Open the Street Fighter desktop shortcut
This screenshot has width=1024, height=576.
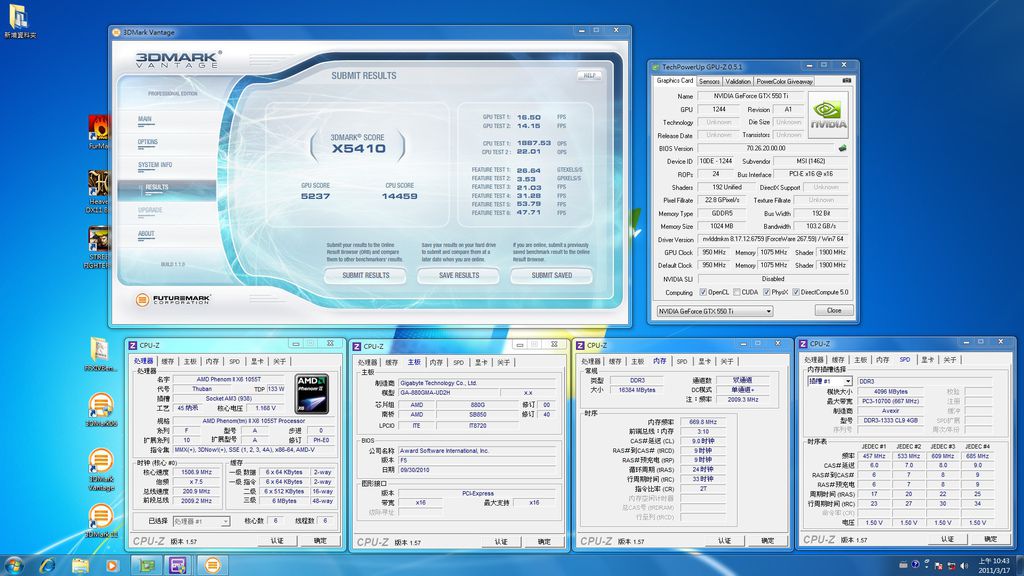[x=99, y=247]
